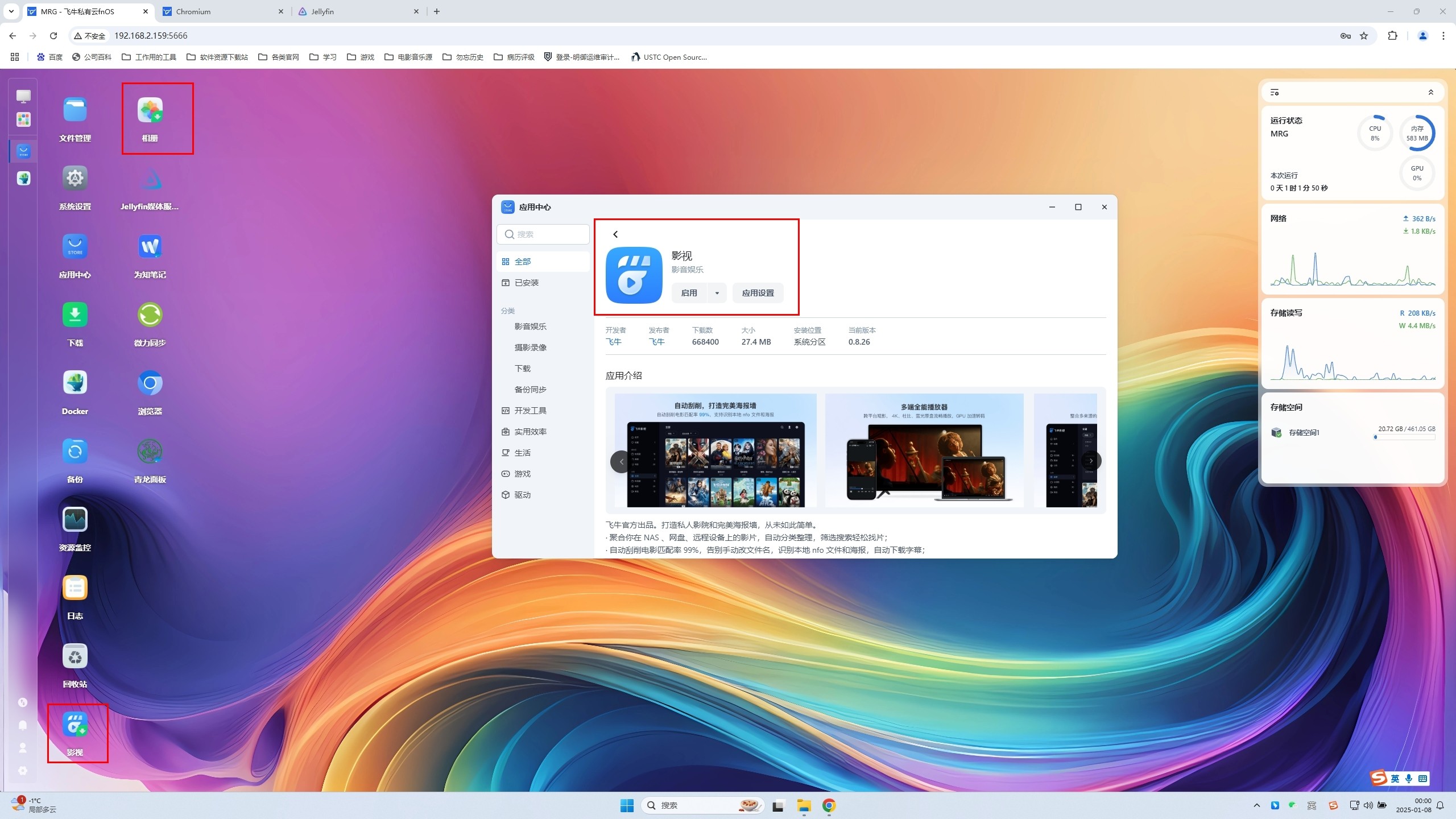Image resolution: width=1456 pixels, height=819 pixels.
Task: Switch to the Jellyfin browser tab
Action: click(x=359, y=11)
